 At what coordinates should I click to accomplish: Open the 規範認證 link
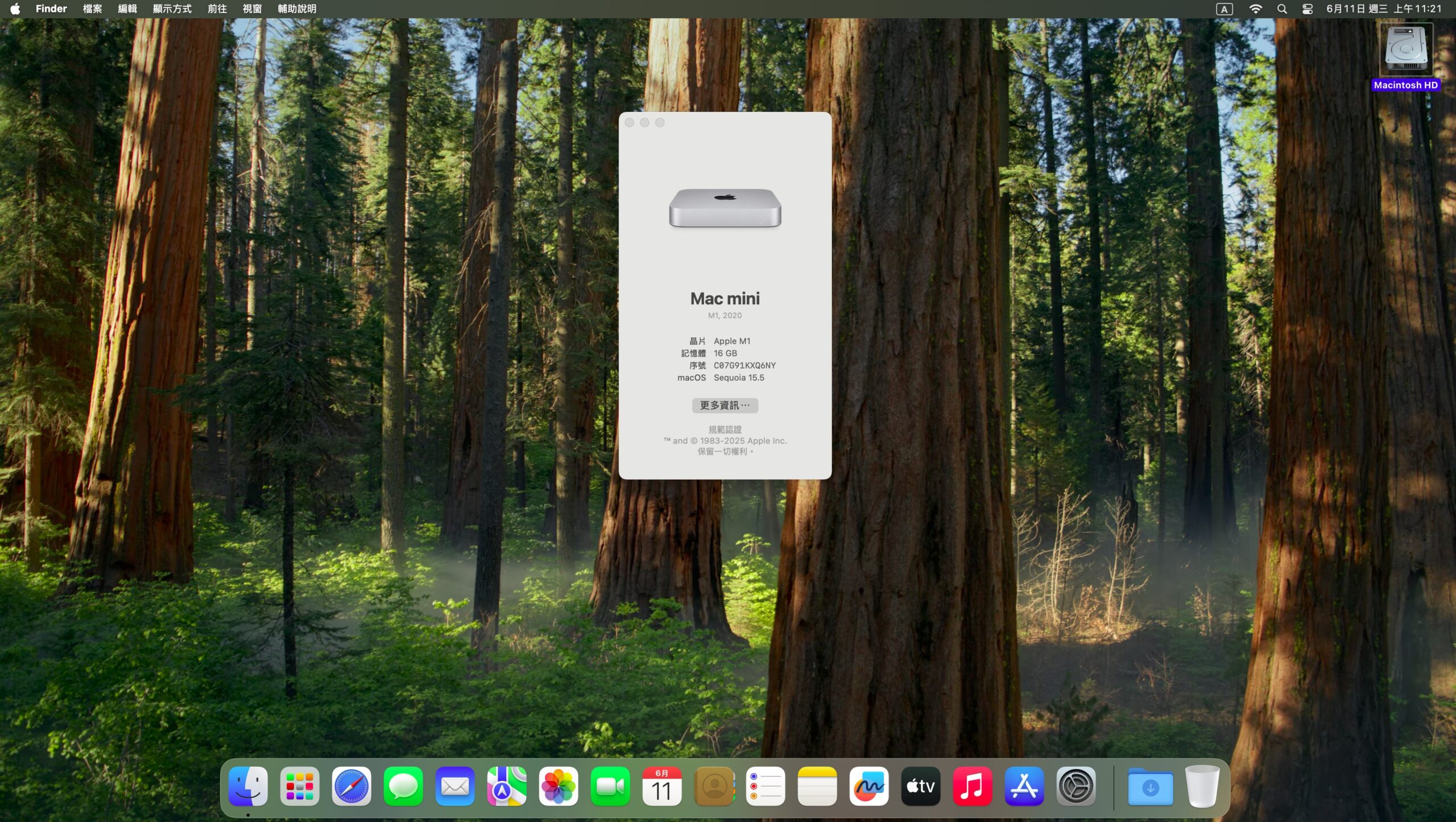pyautogui.click(x=725, y=429)
